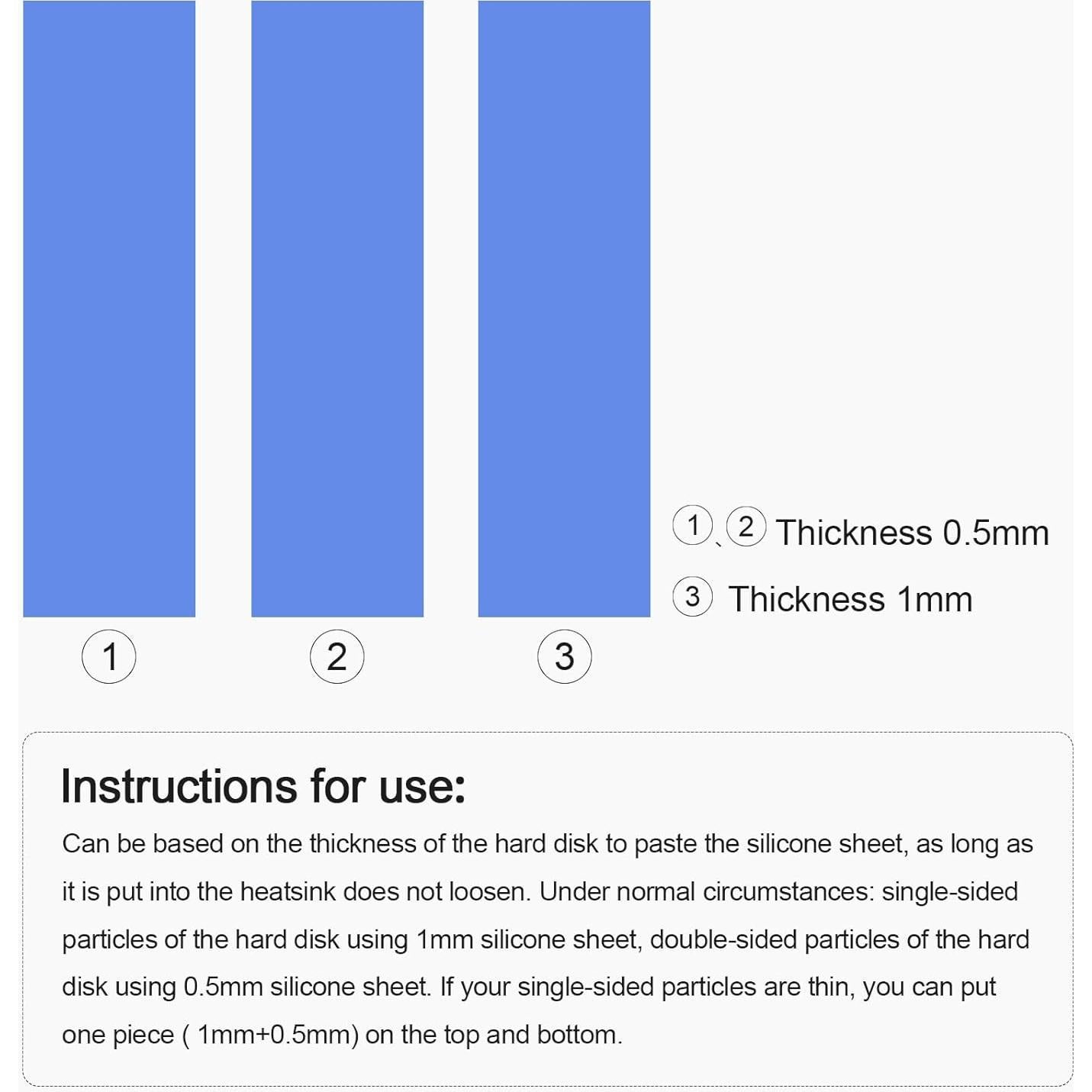
Task: Click the circled number 2 below the middle sheet
Action: tap(337, 656)
